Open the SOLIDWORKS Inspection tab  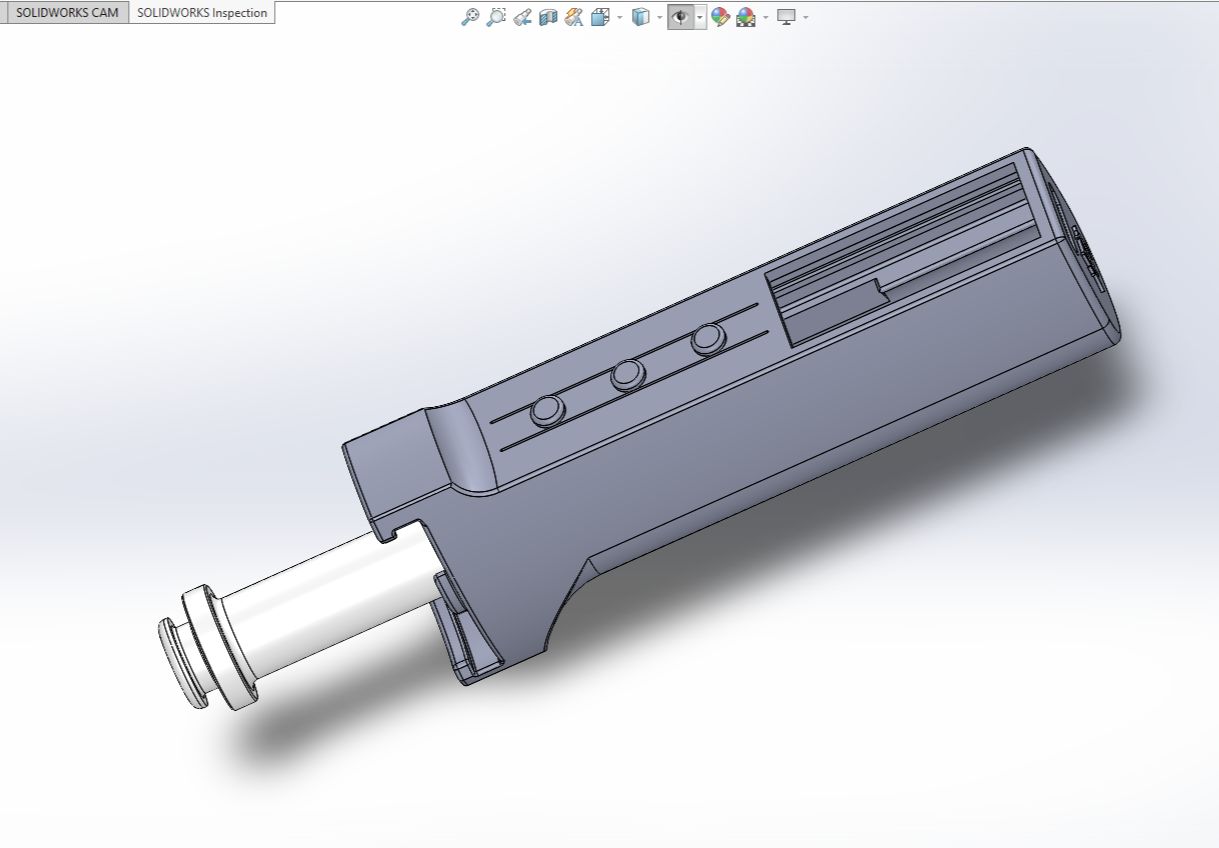[202, 13]
